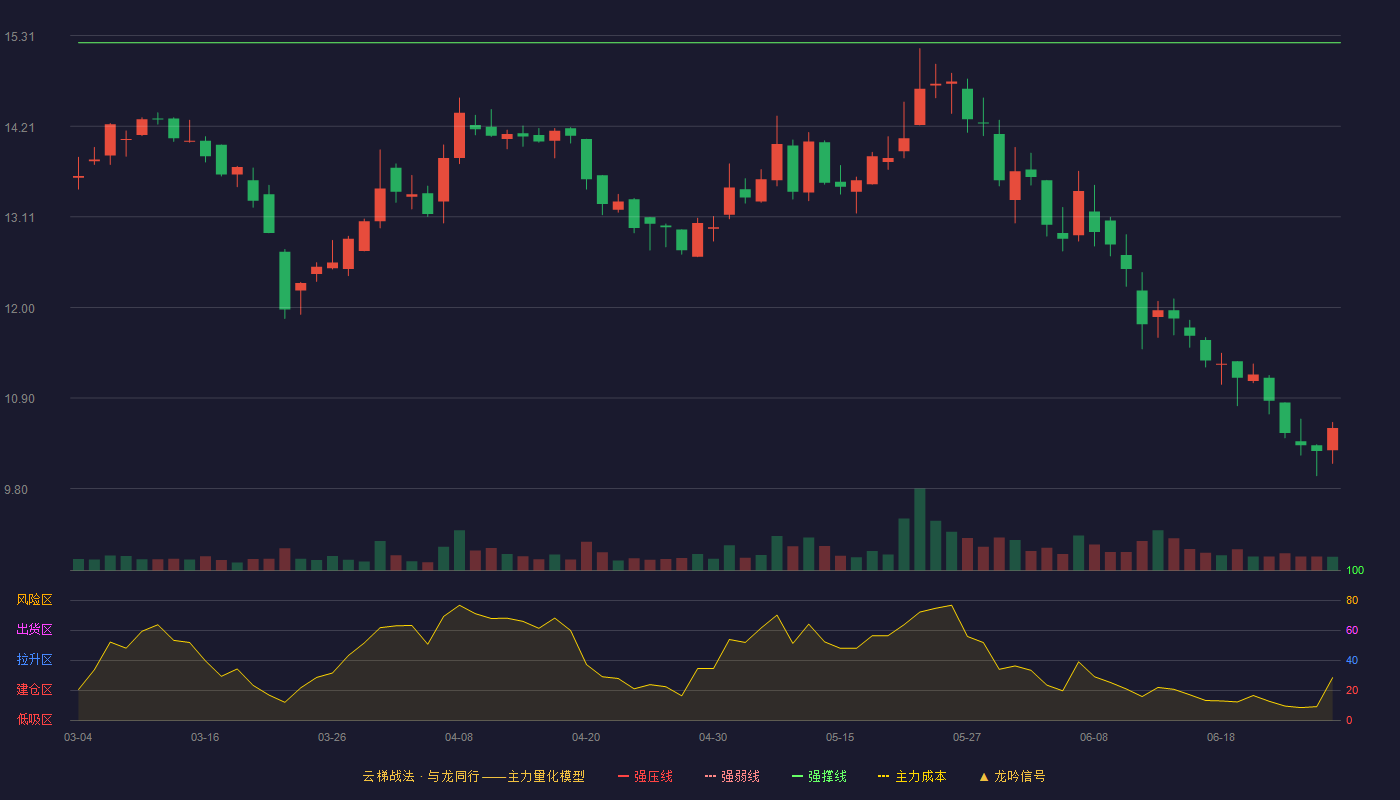Click the 04-08 date label
The height and width of the screenshot is (800, 1400).
click(x=459, y=737)
